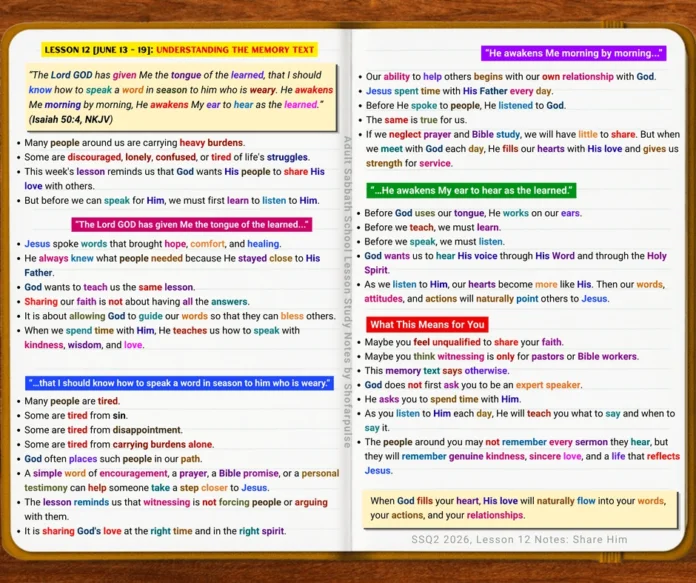Click bullet 'But before we can speak for Him'
This screenshot has height=583, width=696.
pos(172,201)
